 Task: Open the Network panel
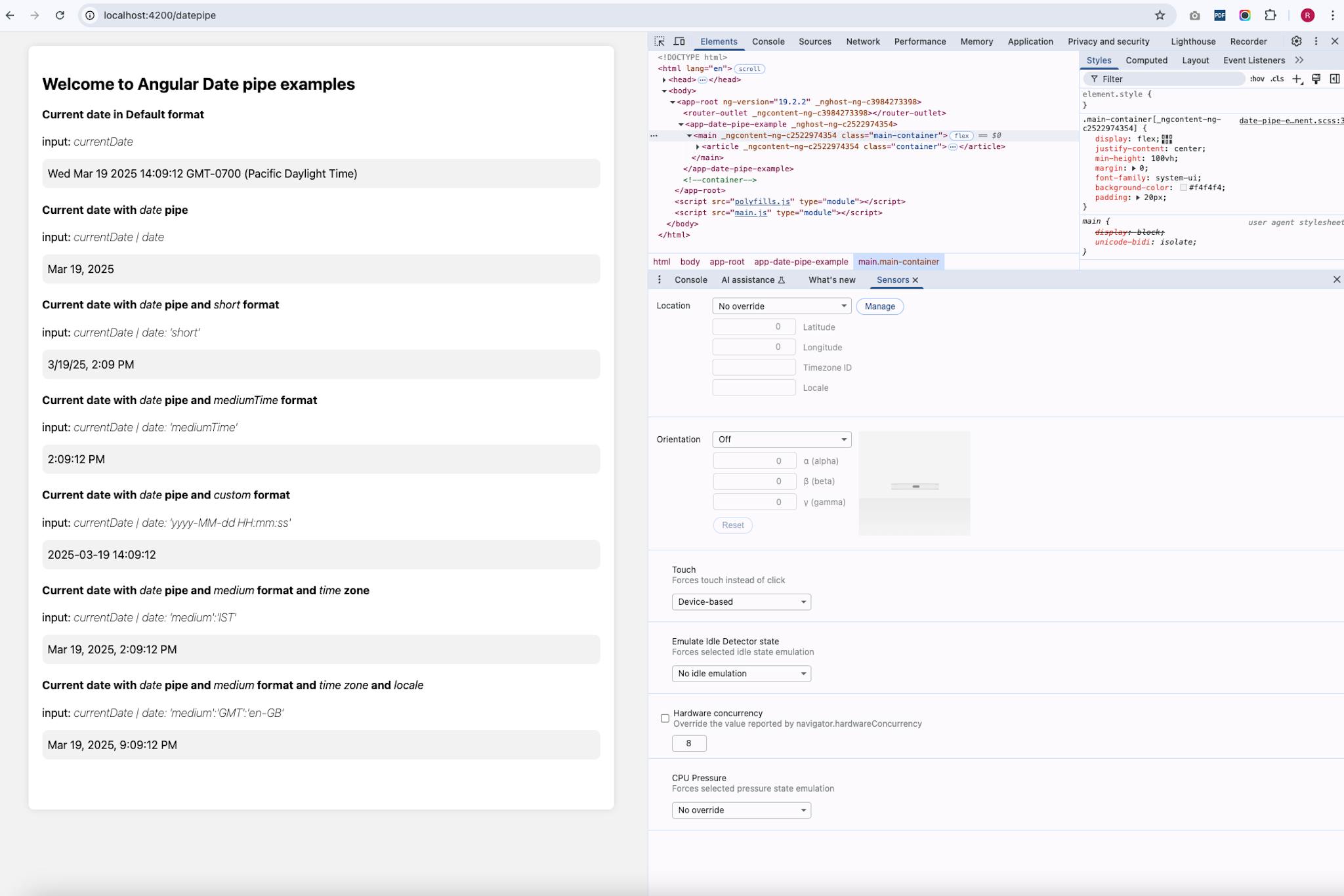862,41
